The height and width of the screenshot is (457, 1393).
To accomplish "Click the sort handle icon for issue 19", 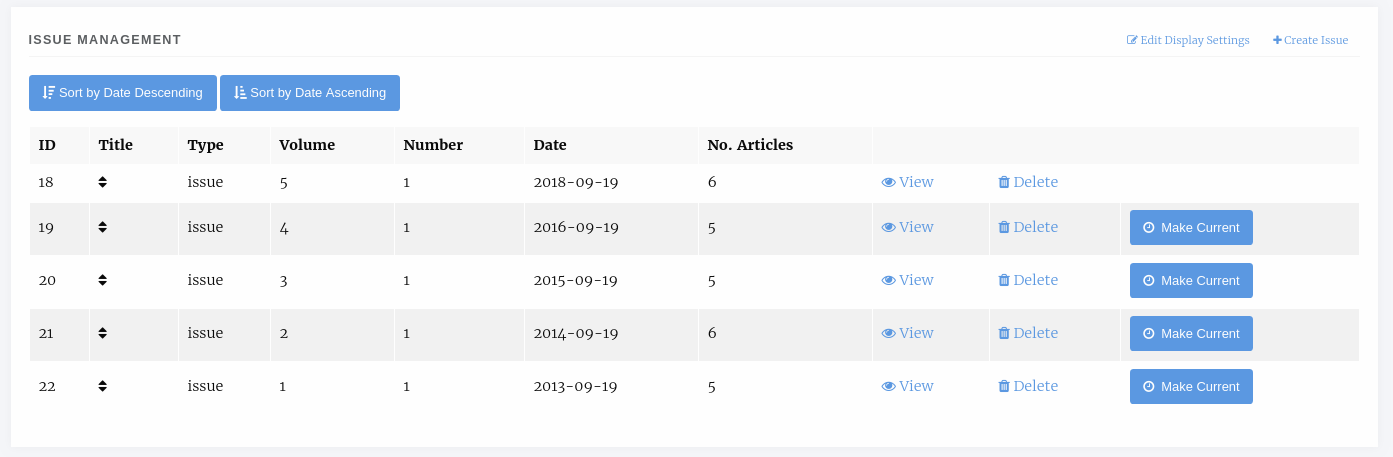I will coord(102,227).
